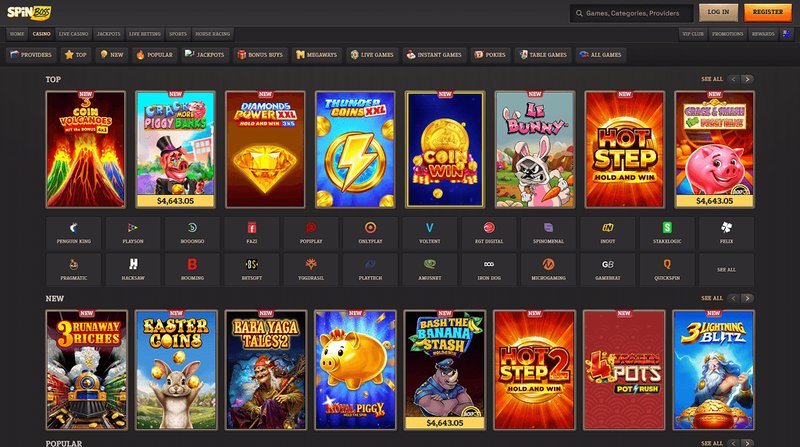This screenshot has height=447, width=800.
Task: Open the Booming provider
Action: pyautogui.click(x=192, y=269)
